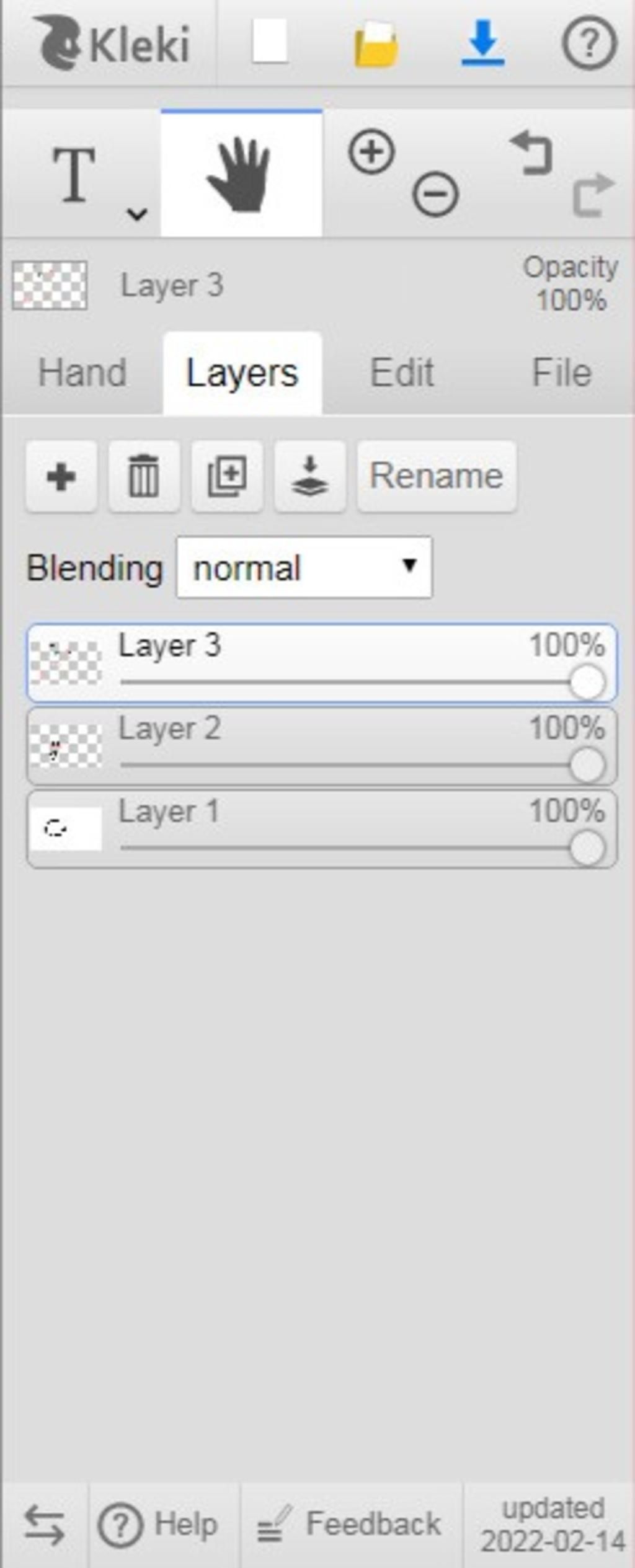Click the redo arrow icon
Screen dimensions: 635x1568
tap(593, 195)
